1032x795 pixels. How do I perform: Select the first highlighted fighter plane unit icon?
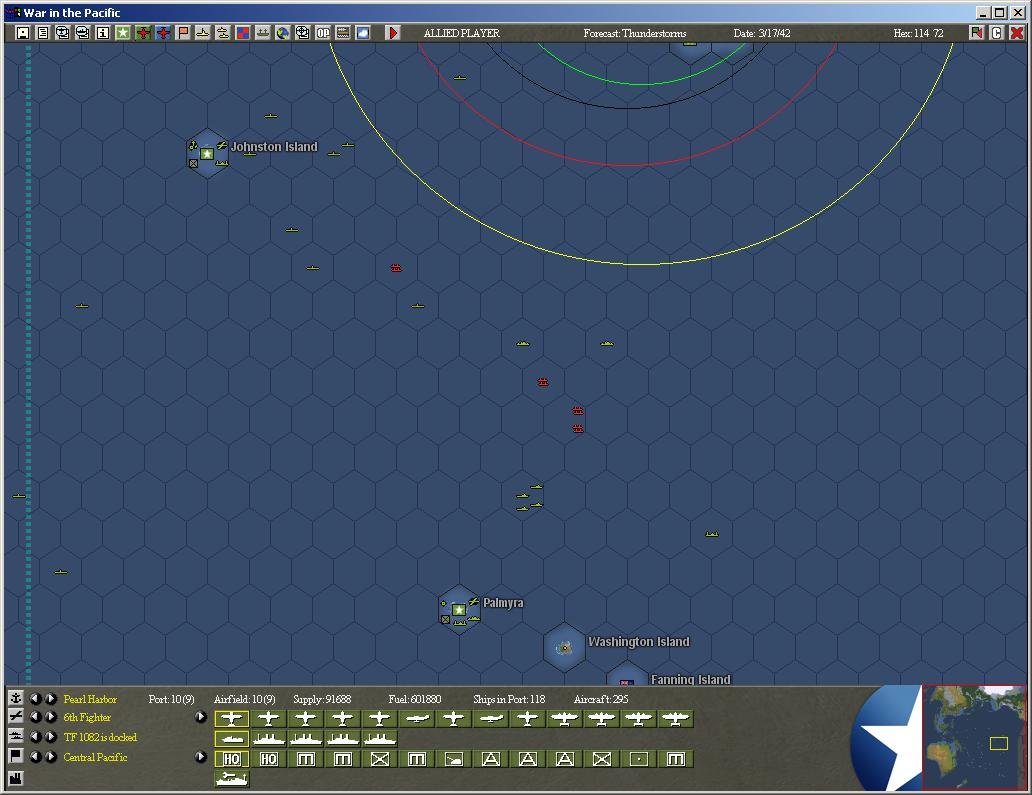pyautogui.click(x=232, y=719)
